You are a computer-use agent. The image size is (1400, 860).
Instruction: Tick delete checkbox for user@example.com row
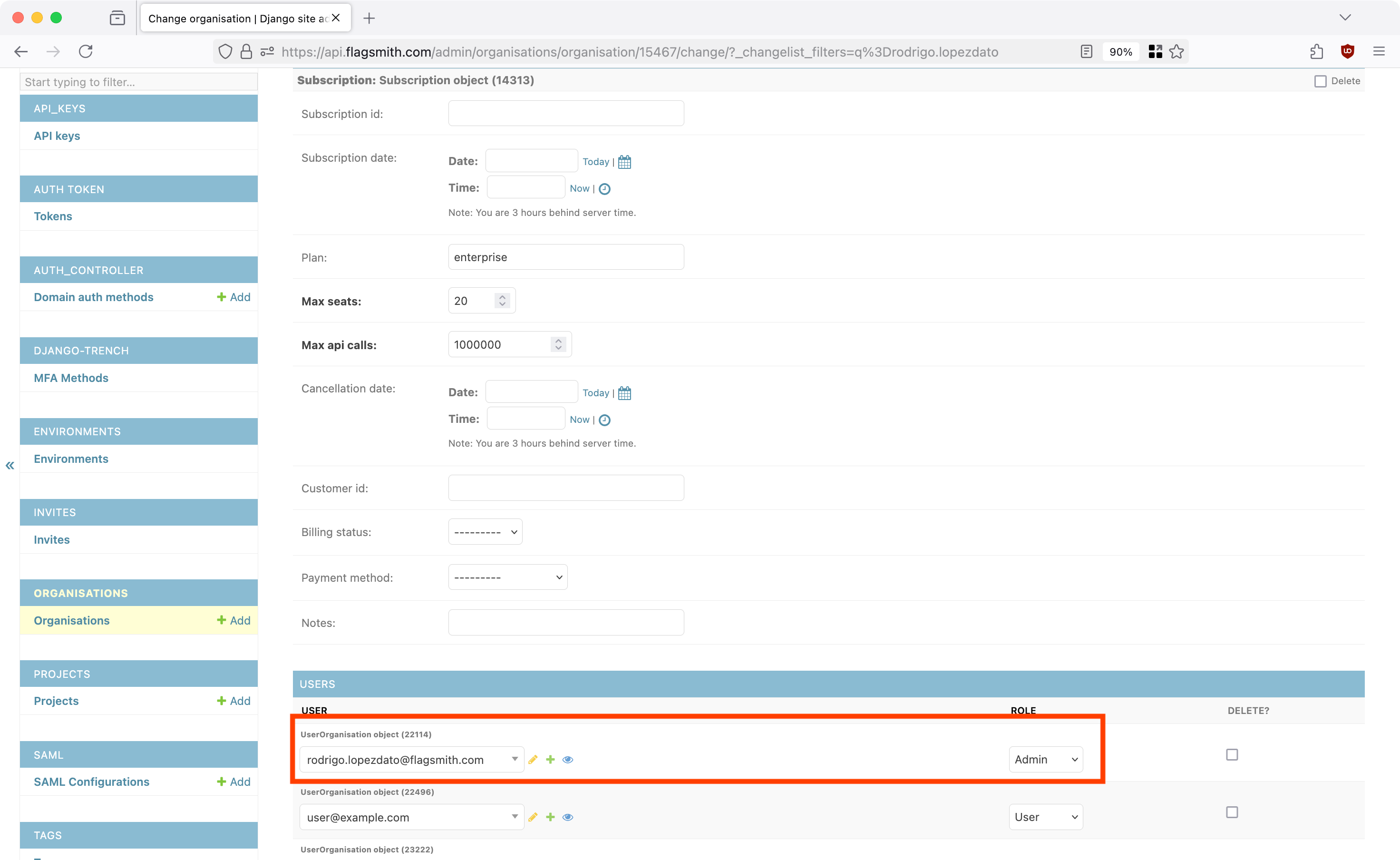[1232, 812]
